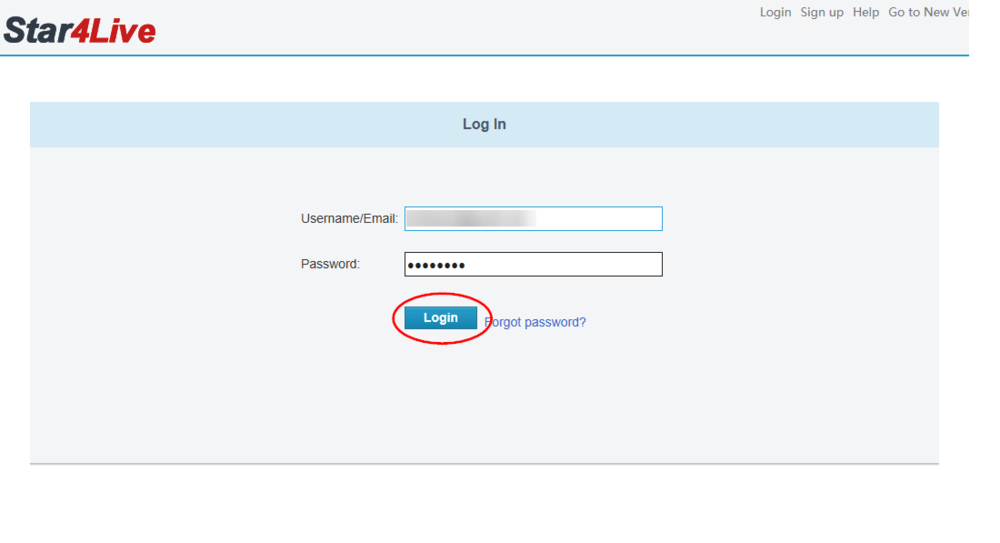Click the dark Star part of logo
Viewport: 1000px width, 543px height.
click(37, 31)
